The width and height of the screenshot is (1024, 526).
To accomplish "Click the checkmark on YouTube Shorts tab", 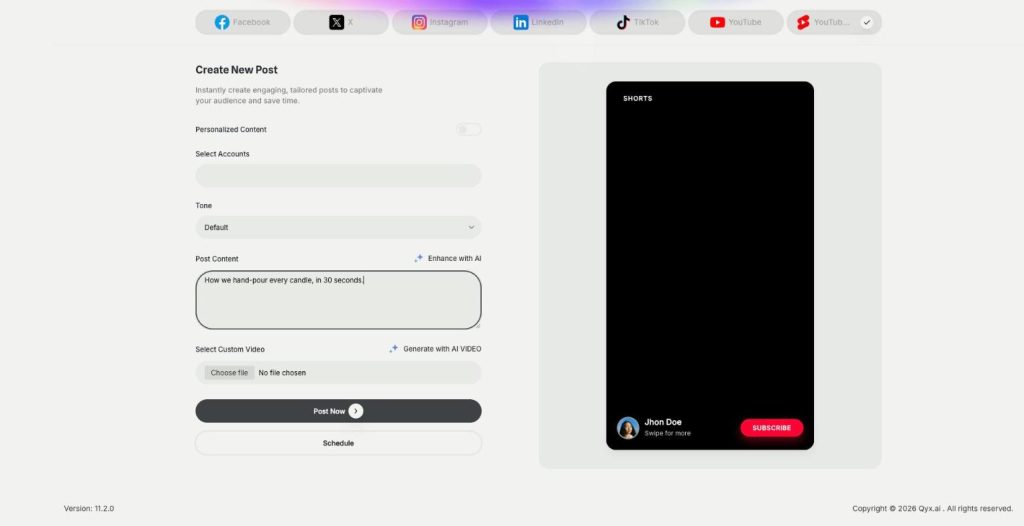I will point(867,22).
